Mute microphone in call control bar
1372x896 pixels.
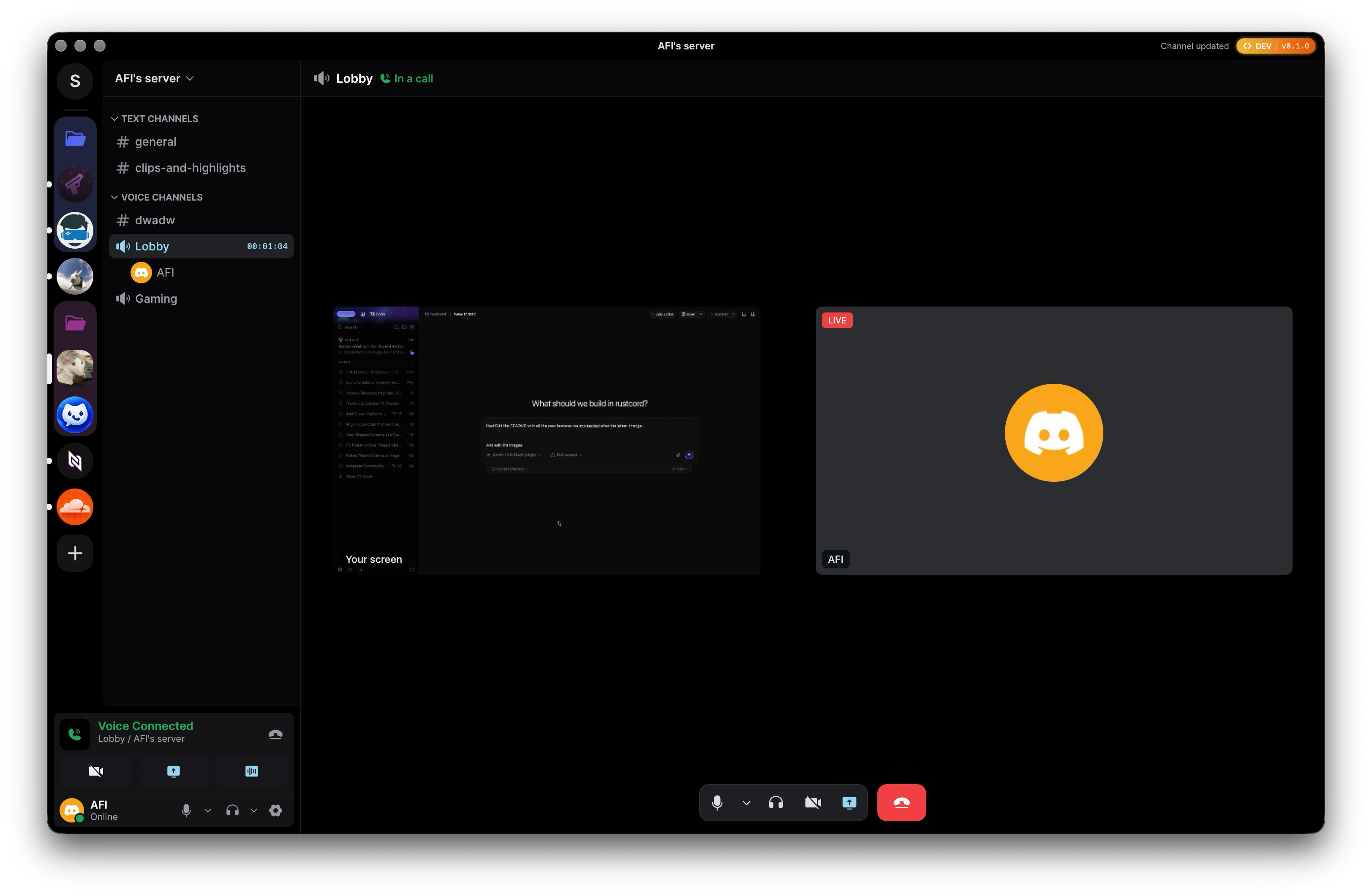click(x=717, y=802)
